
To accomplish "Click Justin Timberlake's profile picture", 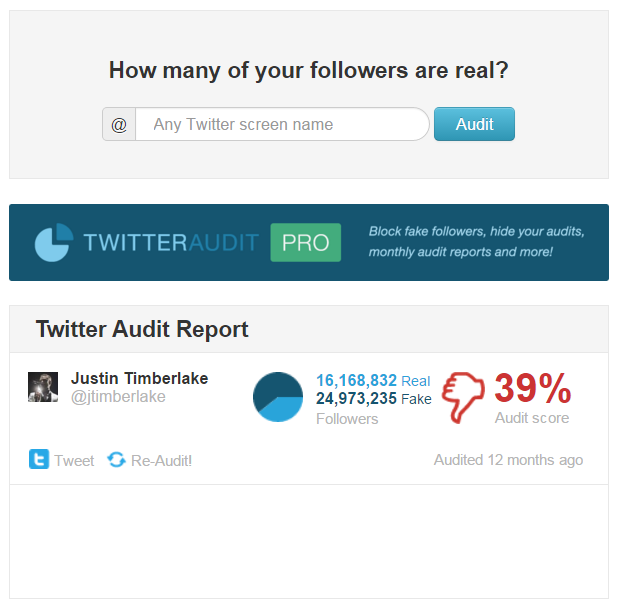I will point(43,387).
